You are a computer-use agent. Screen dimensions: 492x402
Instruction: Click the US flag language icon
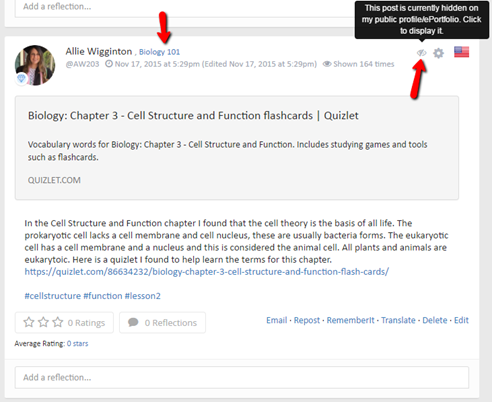point(461,52)
